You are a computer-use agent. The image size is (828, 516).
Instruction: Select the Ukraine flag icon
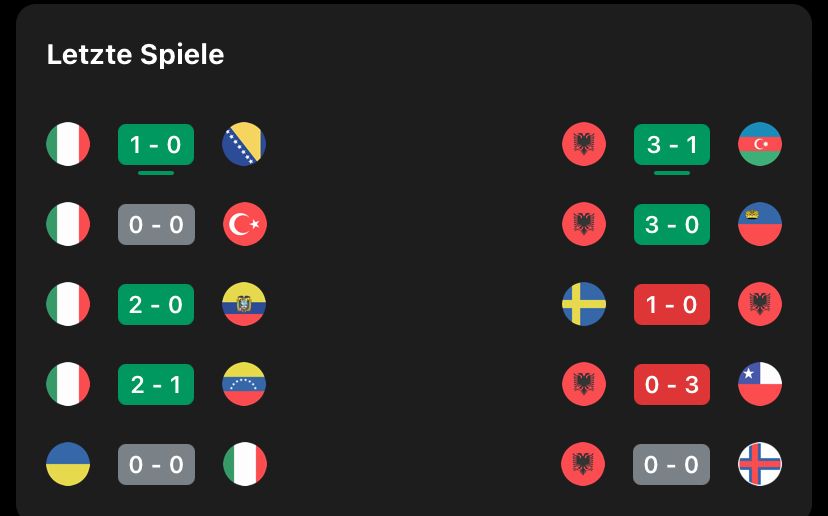point(68,464)
